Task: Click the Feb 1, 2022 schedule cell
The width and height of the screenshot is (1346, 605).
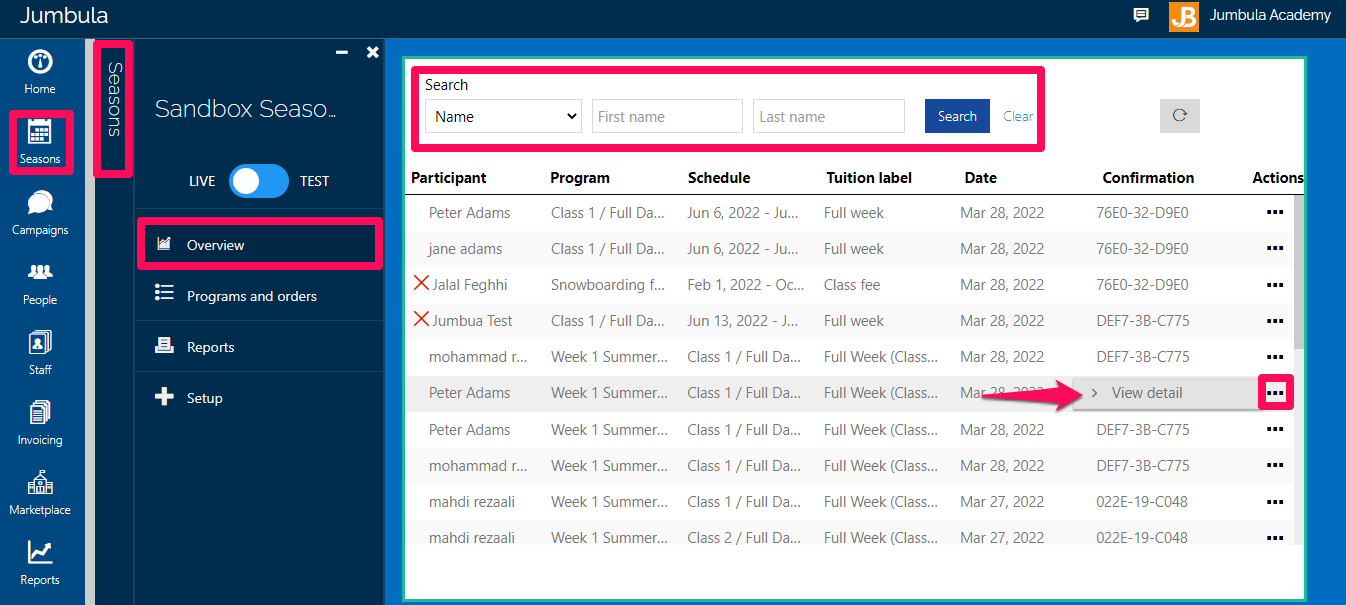Action: [746, 285]
